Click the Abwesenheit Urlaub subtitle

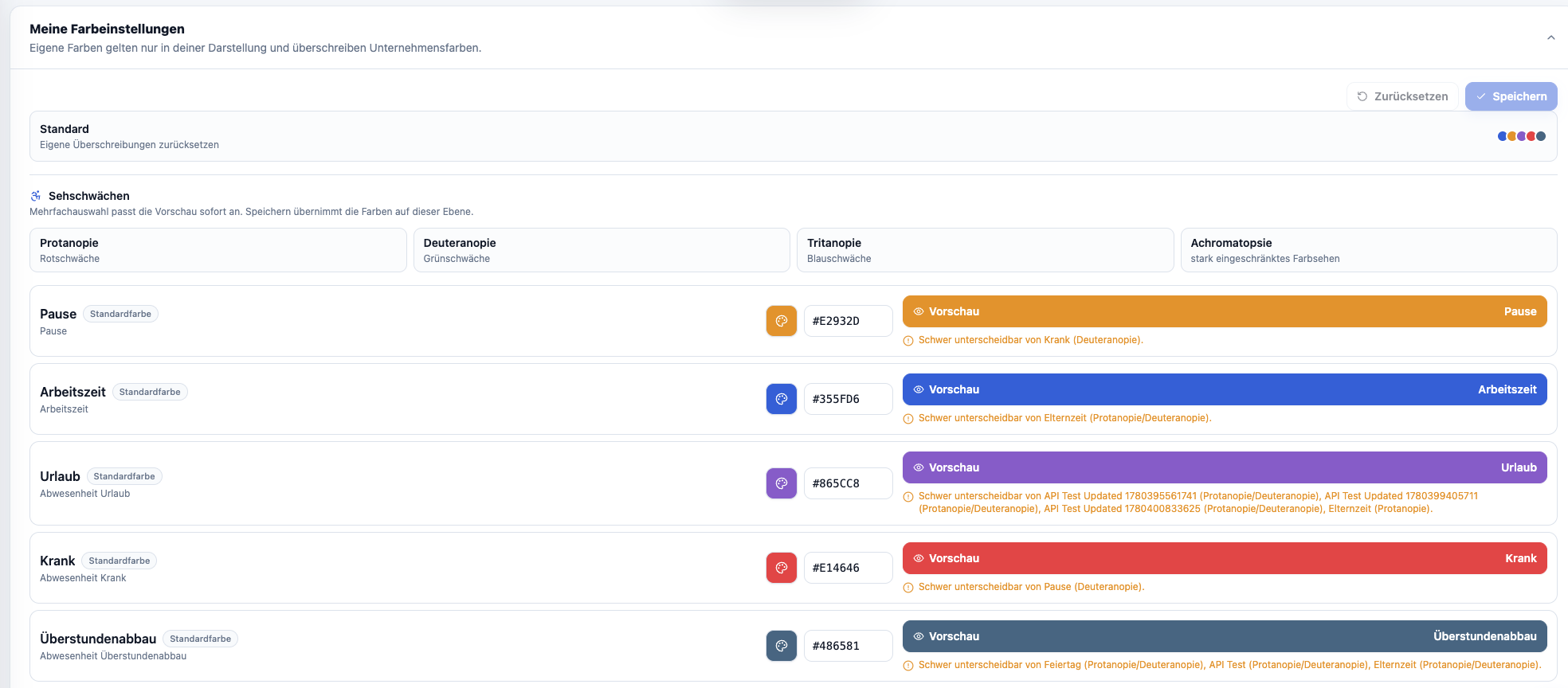[84, 494]
